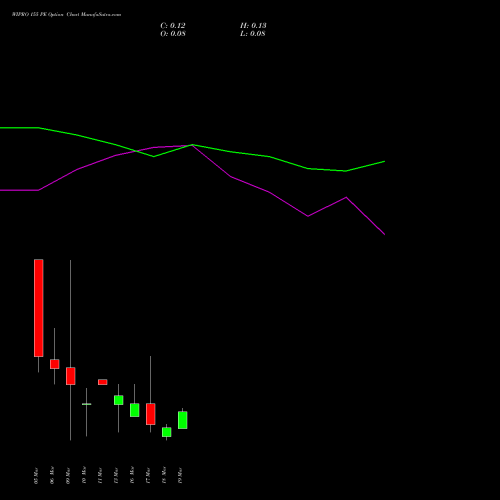
Task: Select the close value C: 0.12
Action: pos(173,26)
